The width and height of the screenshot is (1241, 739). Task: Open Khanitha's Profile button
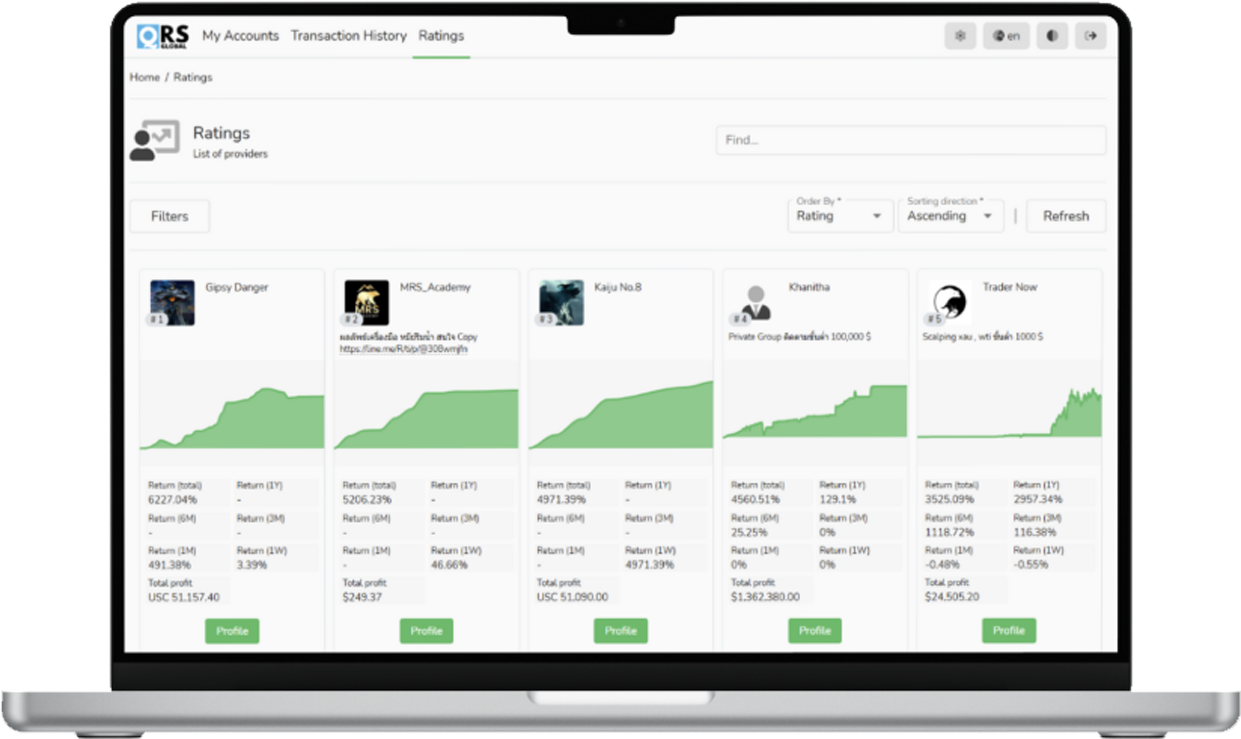(814, 631)
